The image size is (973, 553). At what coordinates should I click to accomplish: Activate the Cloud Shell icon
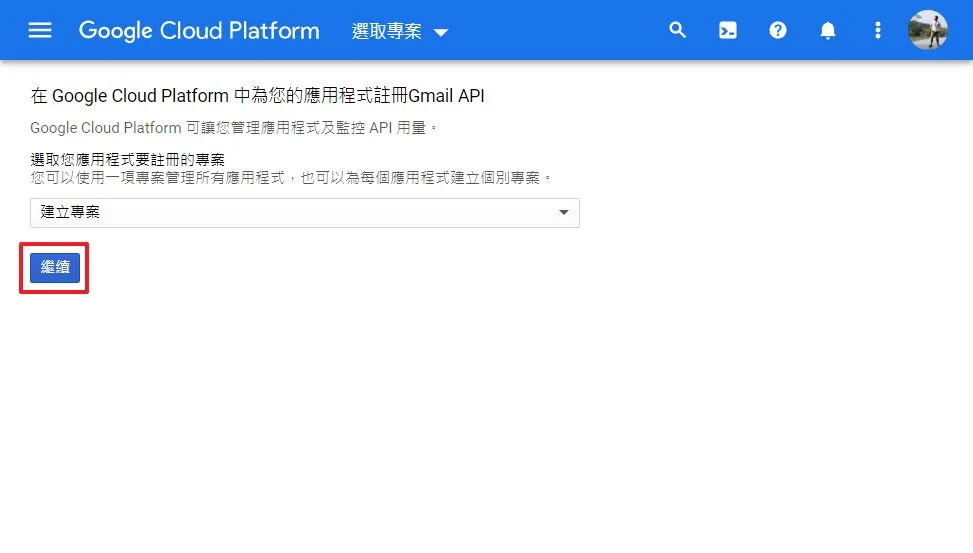point(727,30)
